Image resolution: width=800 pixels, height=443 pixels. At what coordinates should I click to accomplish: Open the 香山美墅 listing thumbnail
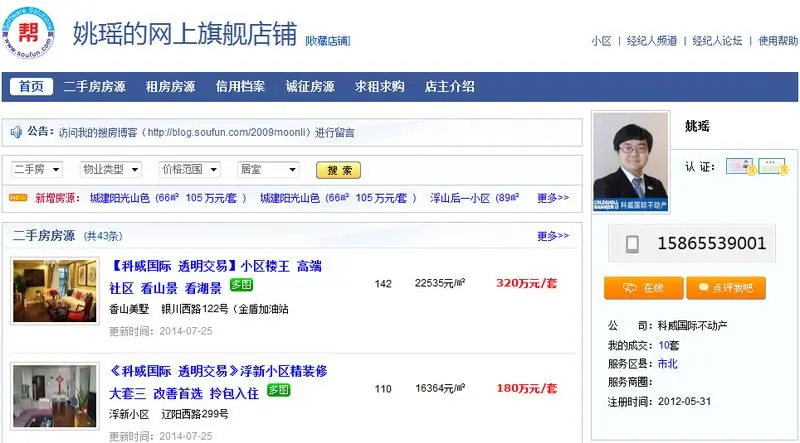tap(55, 290)
